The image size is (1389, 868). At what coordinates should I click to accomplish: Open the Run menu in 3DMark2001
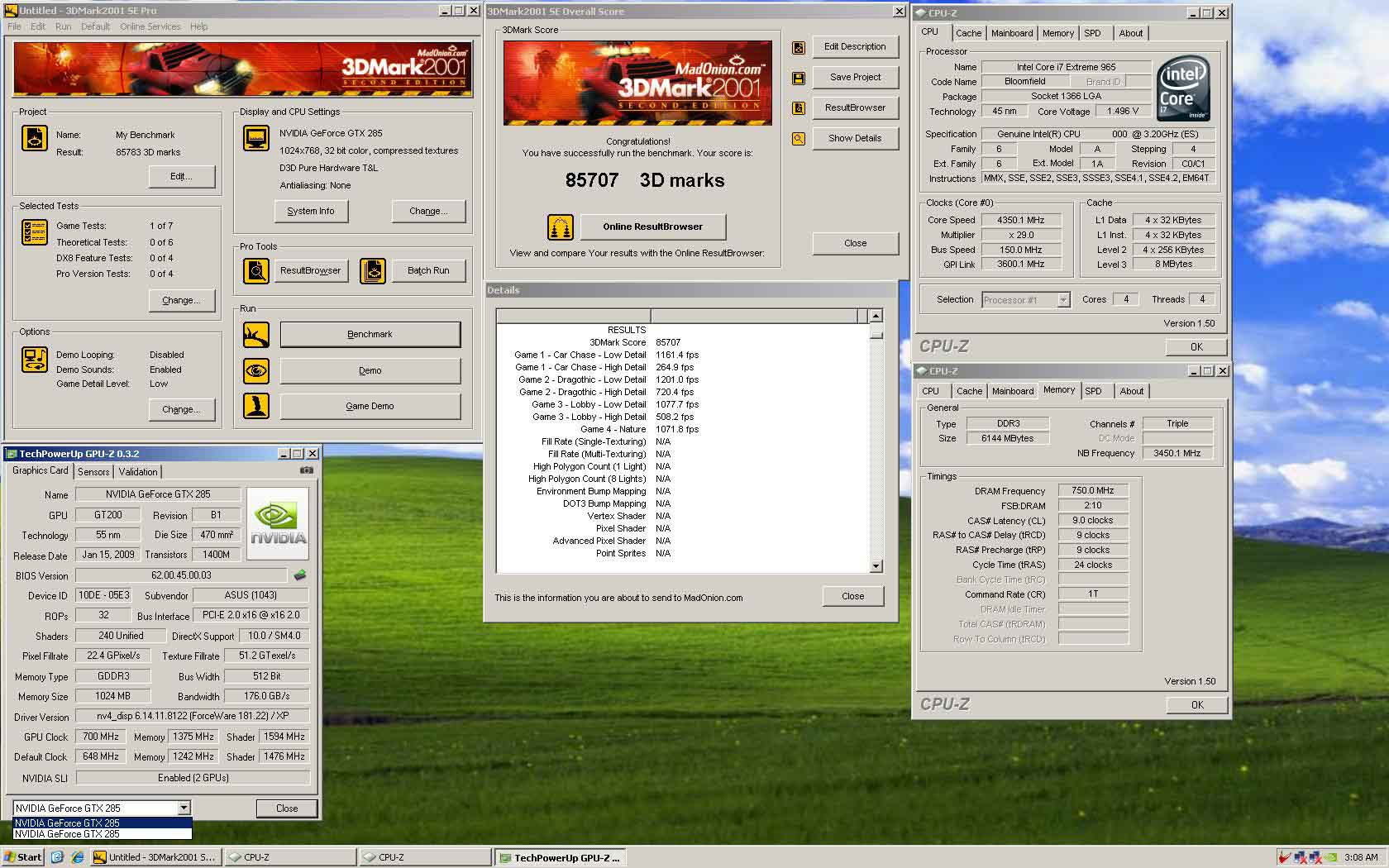coord(63,26)
